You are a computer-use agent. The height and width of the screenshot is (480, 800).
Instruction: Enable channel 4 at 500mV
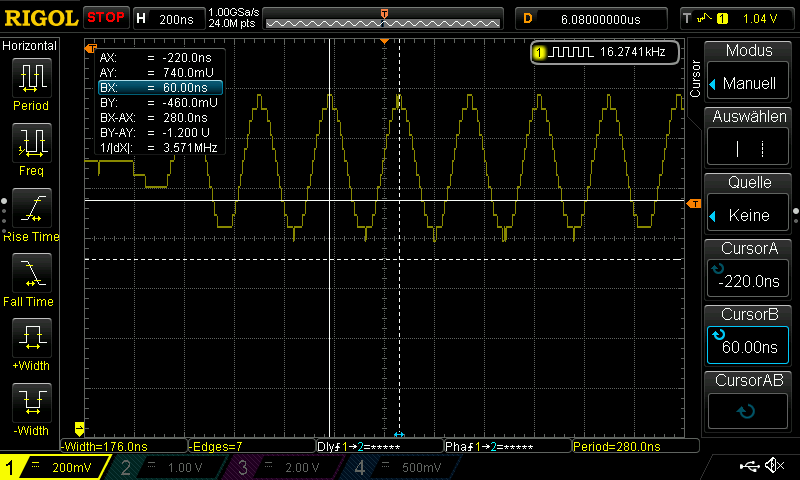[x=403, y=468]
